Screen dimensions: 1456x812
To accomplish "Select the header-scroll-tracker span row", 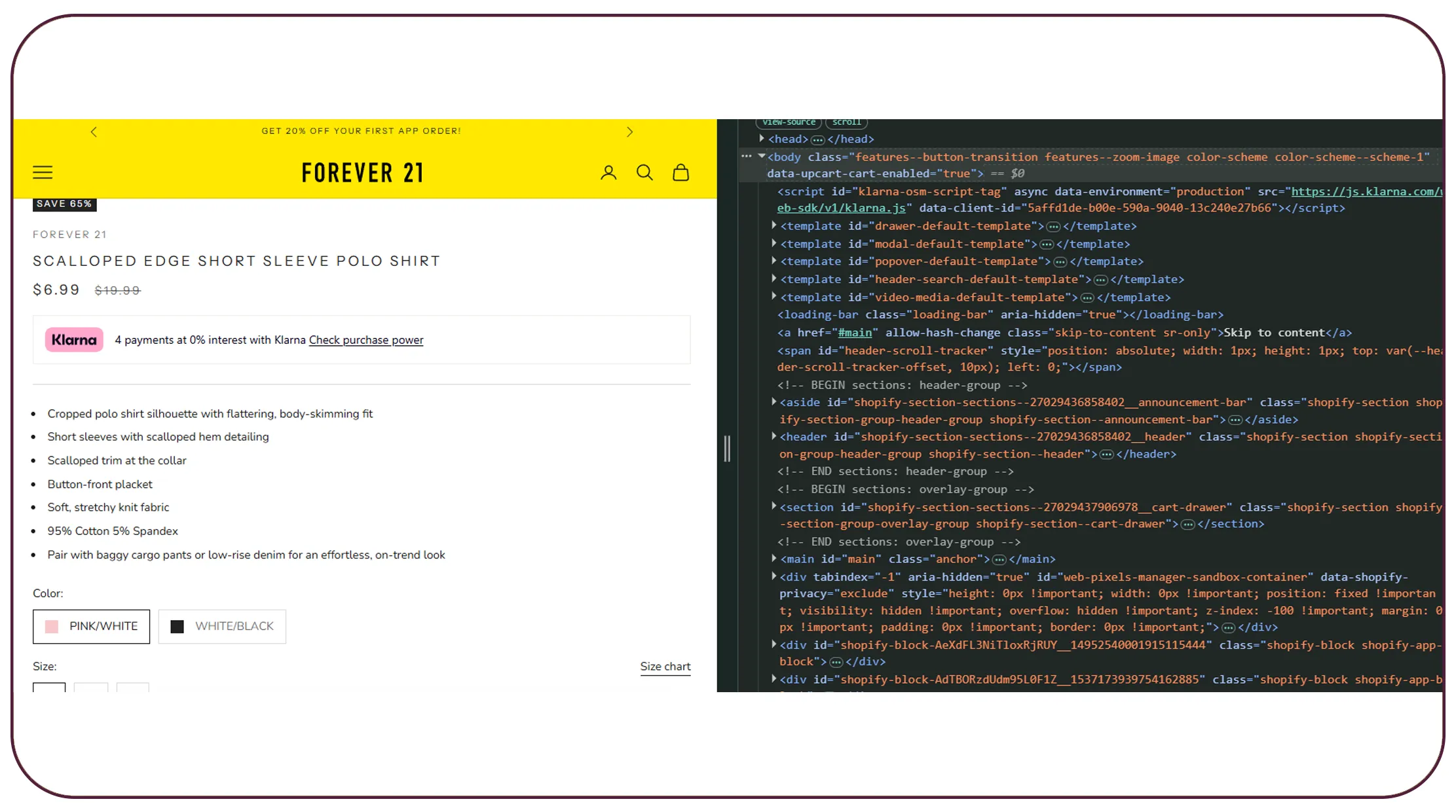I will point(1110,359).
